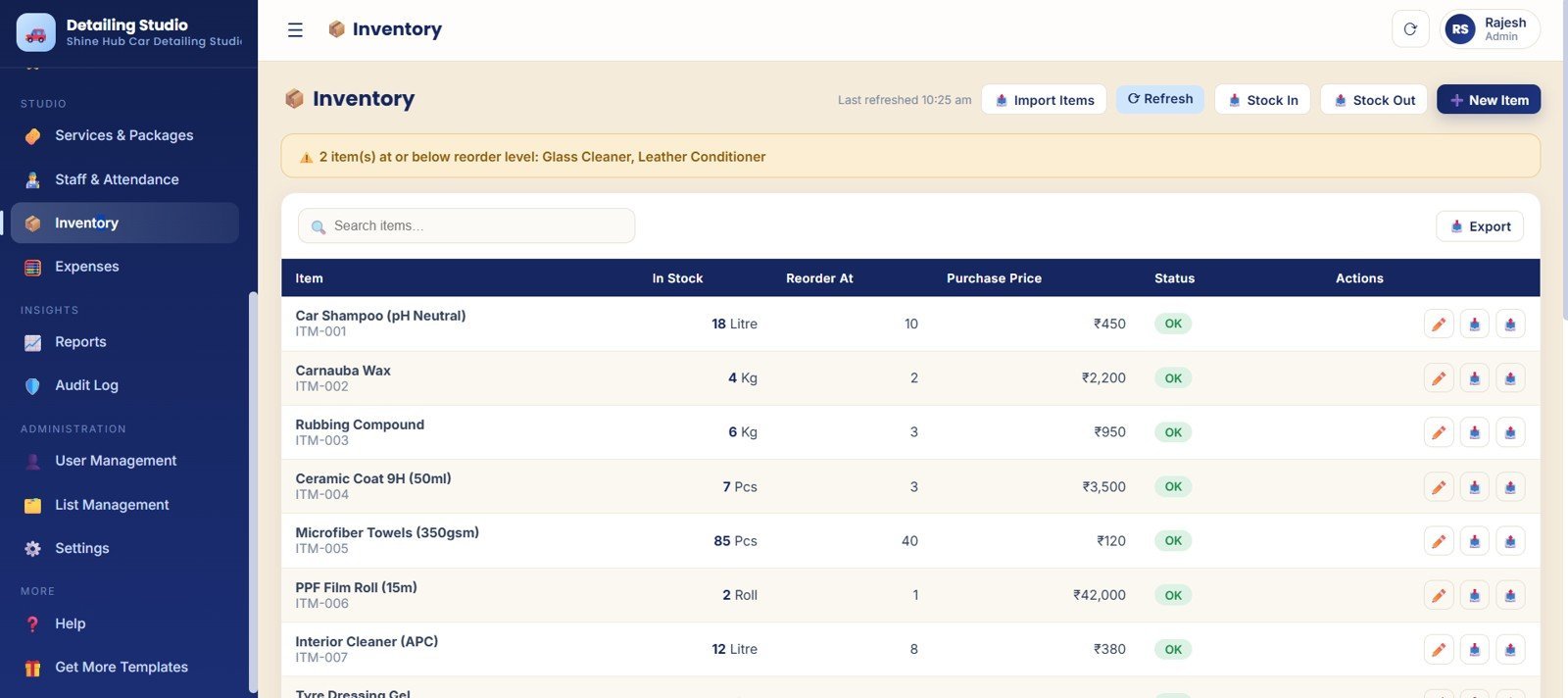This screenshot has height=698, width=1568.
Task: Click the header Stock In button
Action: coord(1262,100)
